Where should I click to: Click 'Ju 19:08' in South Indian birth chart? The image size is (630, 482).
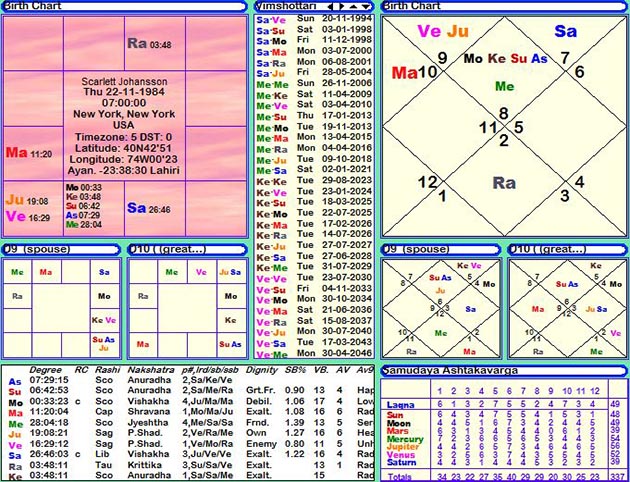point(27,200)
